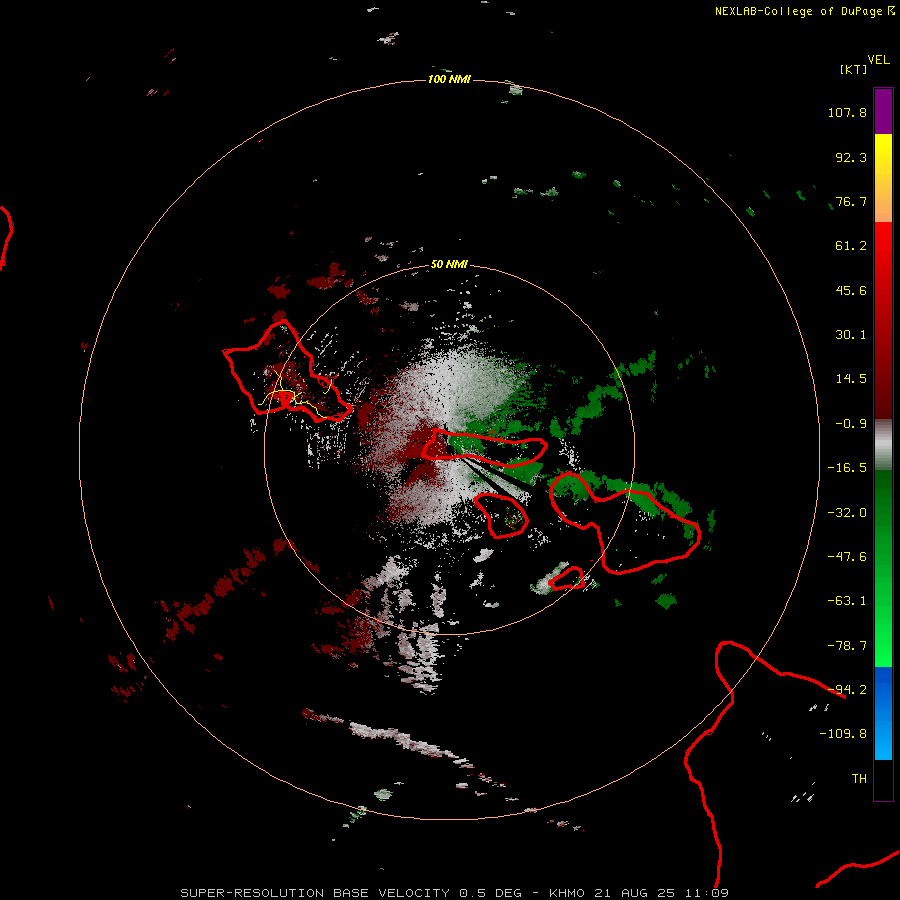The height and width of the screenshot is (900, 900).
Task: Click the Super-Resolution Base Velocity caption
Action: (455, 893)
